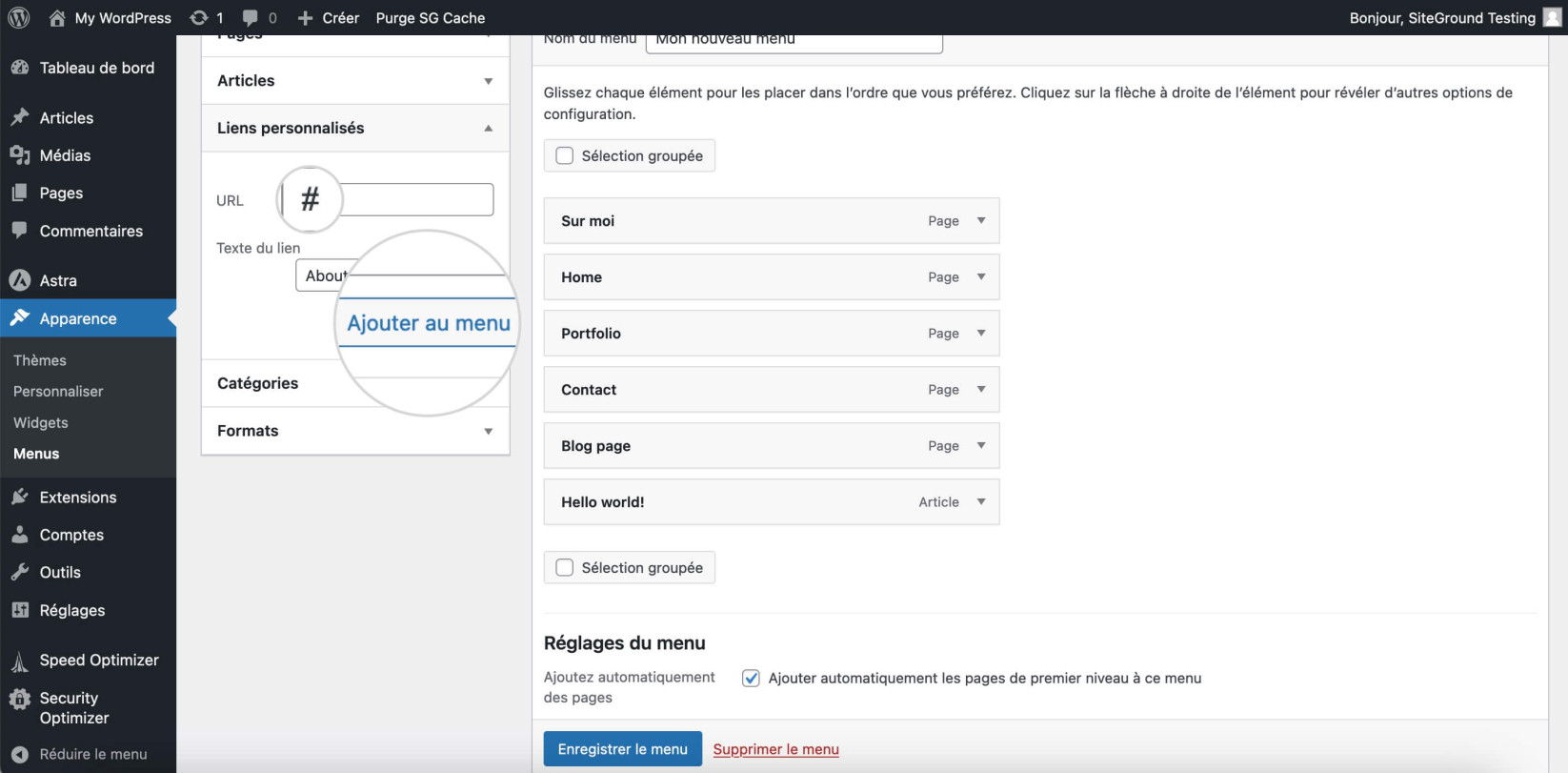
Task: Focus the URL input field
Action: 388,199
